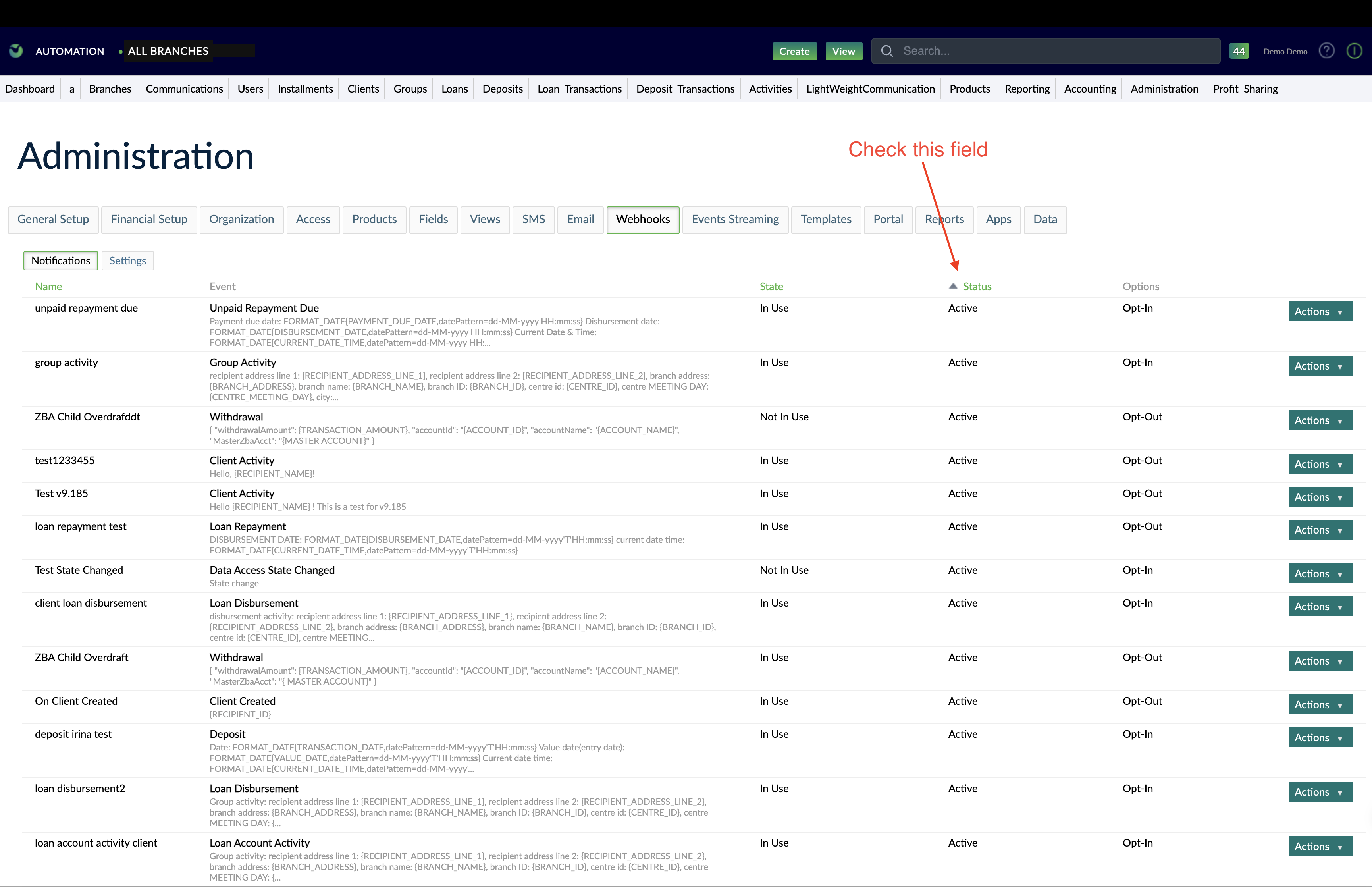Click the Notifications tab
Image resolution: width=1372 pixels, height=887 pixels.
pyautogui.click(x=60, y=260)
